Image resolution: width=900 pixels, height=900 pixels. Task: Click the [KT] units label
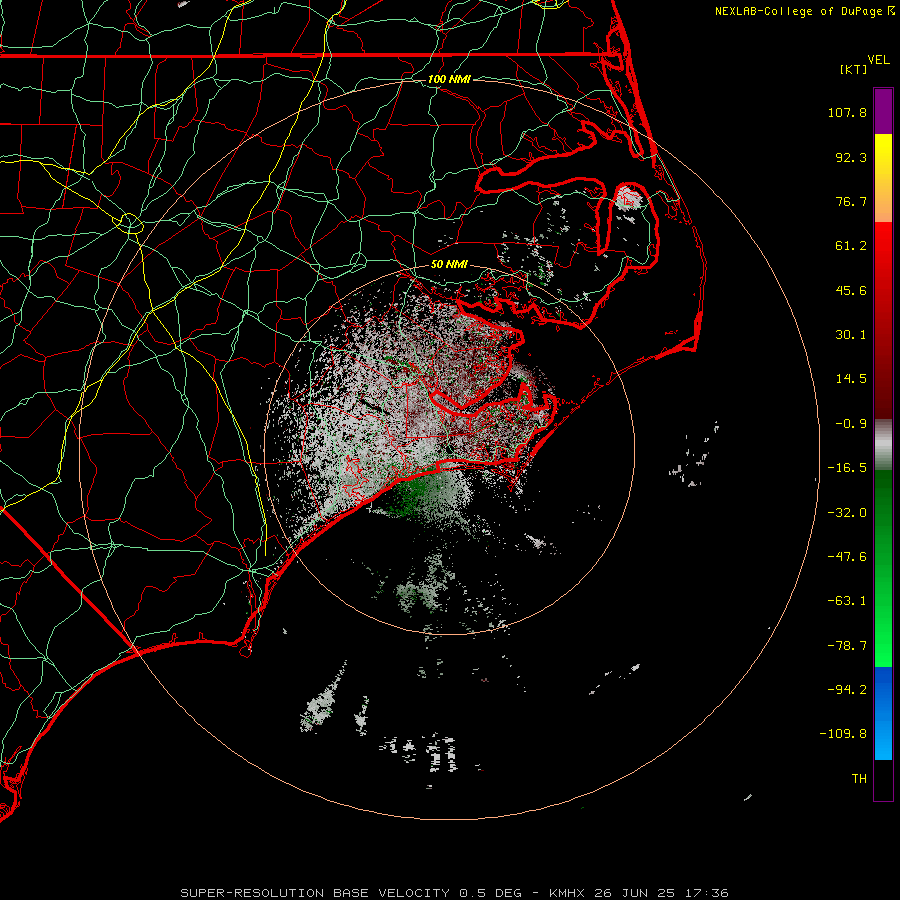pyautogui.click(x=854, y=69)
